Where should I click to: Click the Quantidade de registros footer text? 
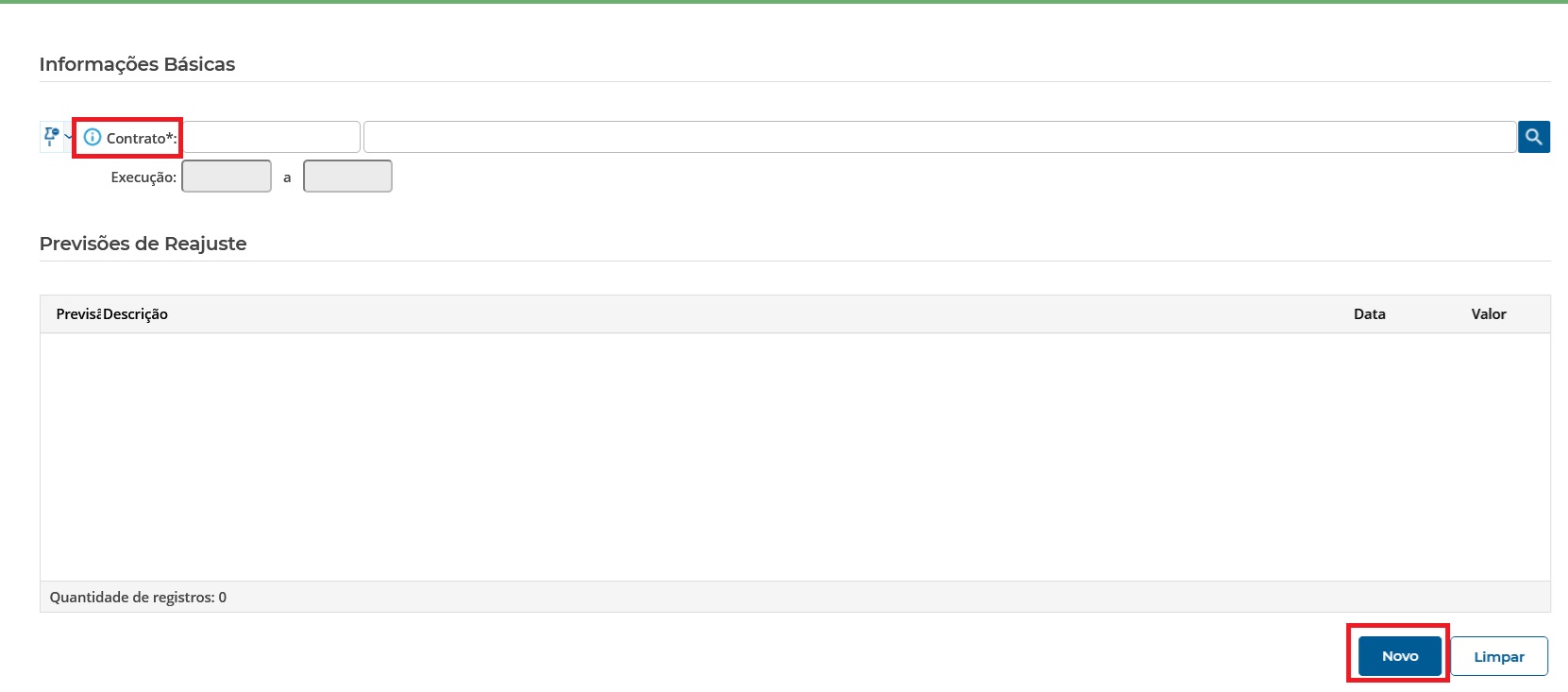[138, 598]
